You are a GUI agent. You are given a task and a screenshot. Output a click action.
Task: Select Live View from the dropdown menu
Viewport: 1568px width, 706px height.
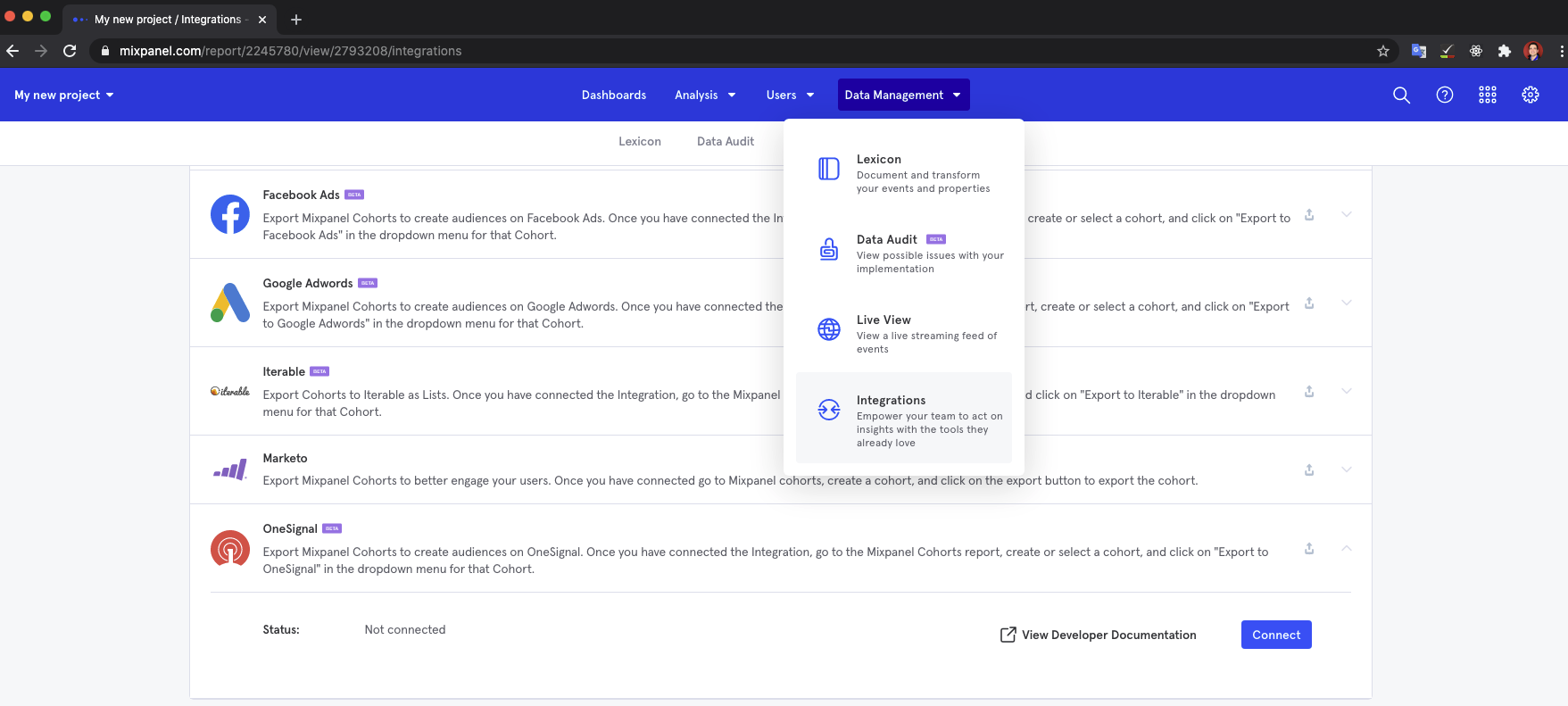click(x=903, y=334)
